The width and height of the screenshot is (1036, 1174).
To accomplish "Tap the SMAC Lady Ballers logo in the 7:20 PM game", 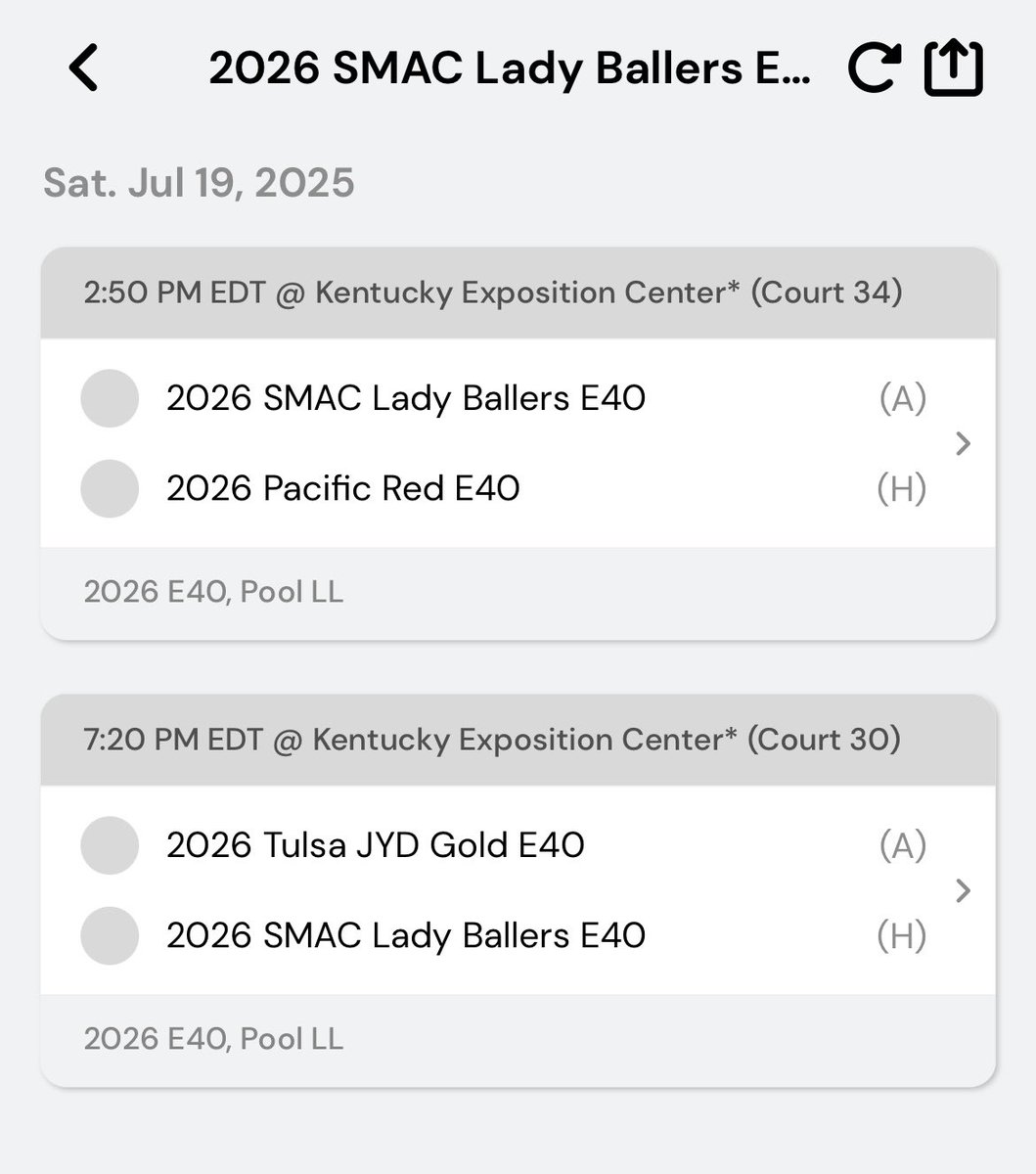I will click(x=110, y=935).
